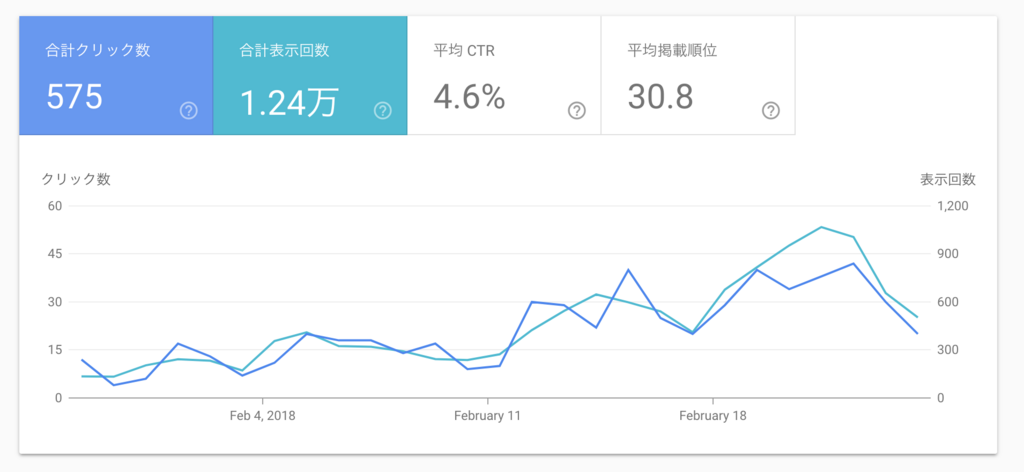Click the 45 left axis label

[x=54, y=254]
